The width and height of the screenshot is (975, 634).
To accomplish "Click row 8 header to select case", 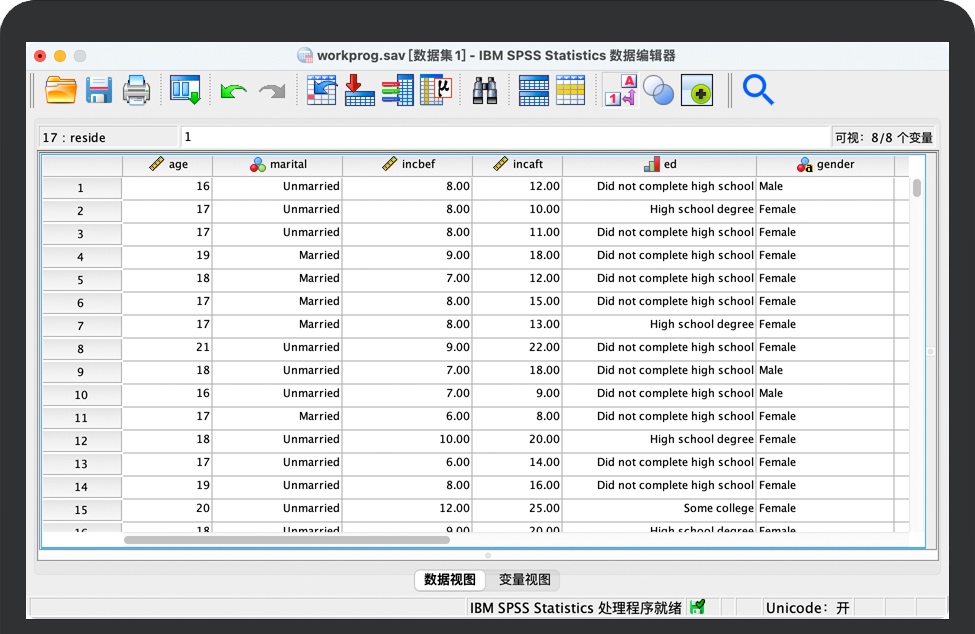I will click(81, 349).
